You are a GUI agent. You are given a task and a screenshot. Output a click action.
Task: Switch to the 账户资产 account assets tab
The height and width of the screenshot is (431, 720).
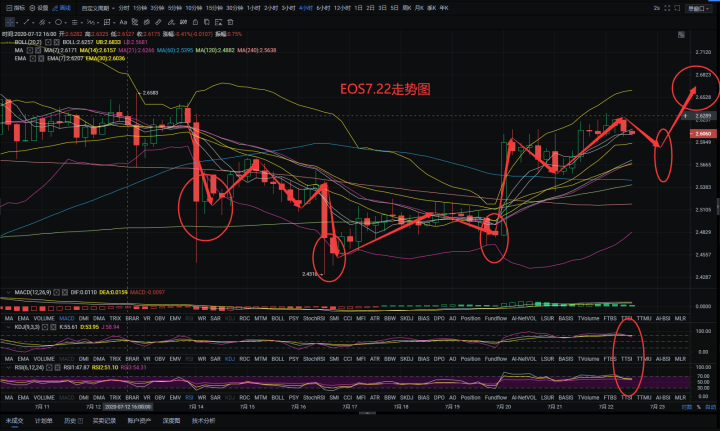tap(139, 420)
